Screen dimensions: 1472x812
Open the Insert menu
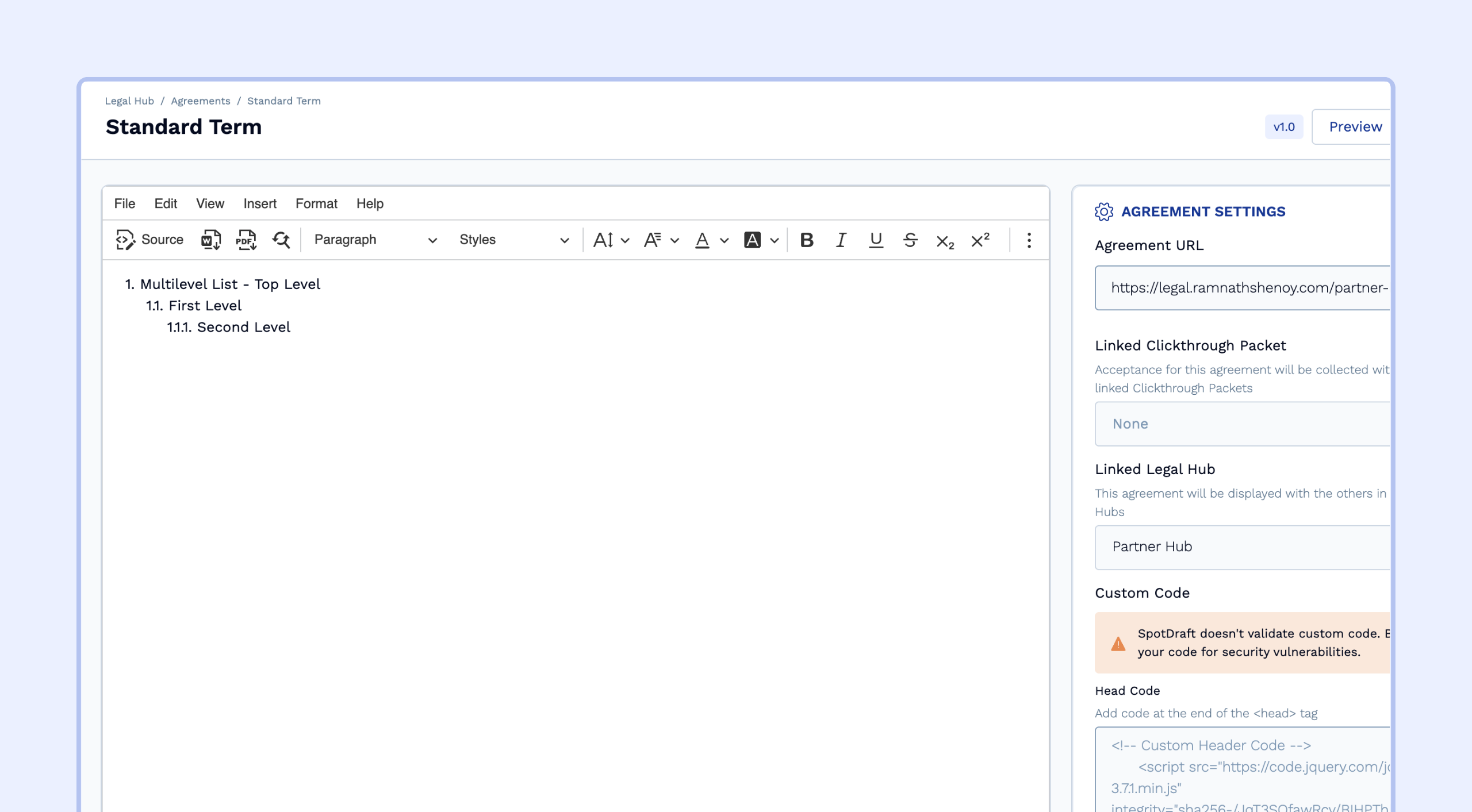259,203
